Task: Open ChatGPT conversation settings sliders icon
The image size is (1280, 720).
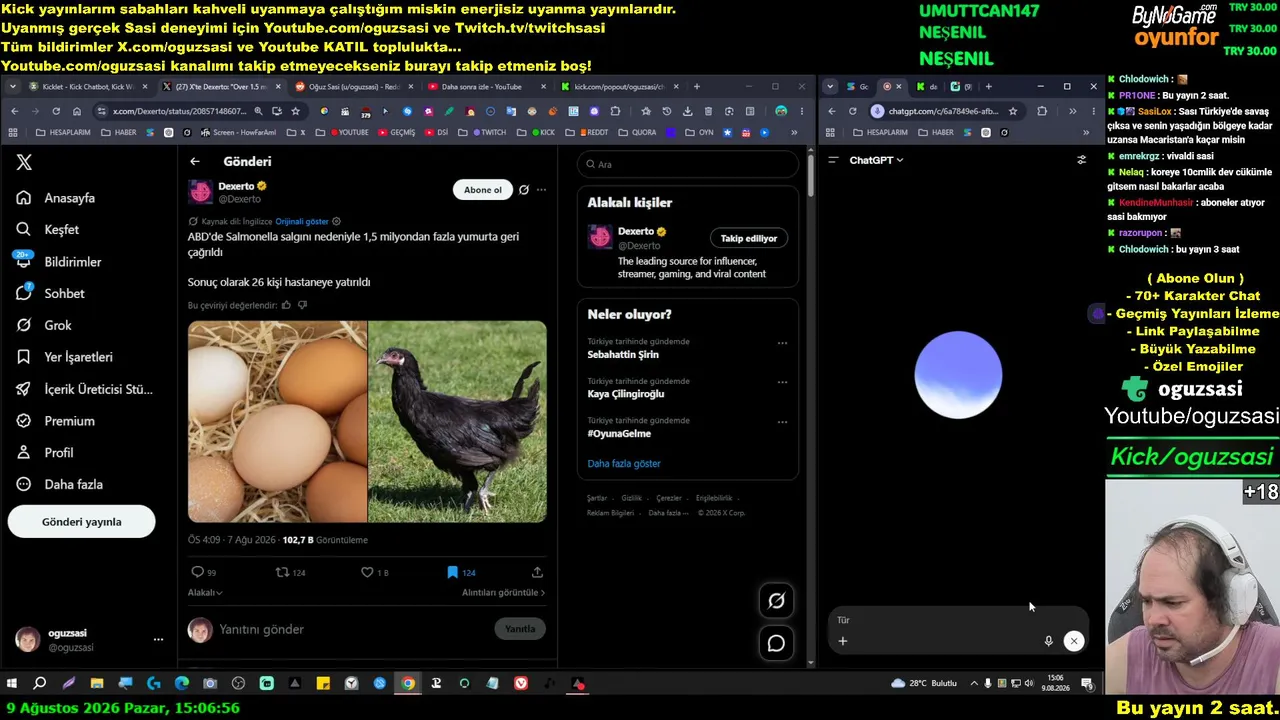Action: (x=1081, y=160)
